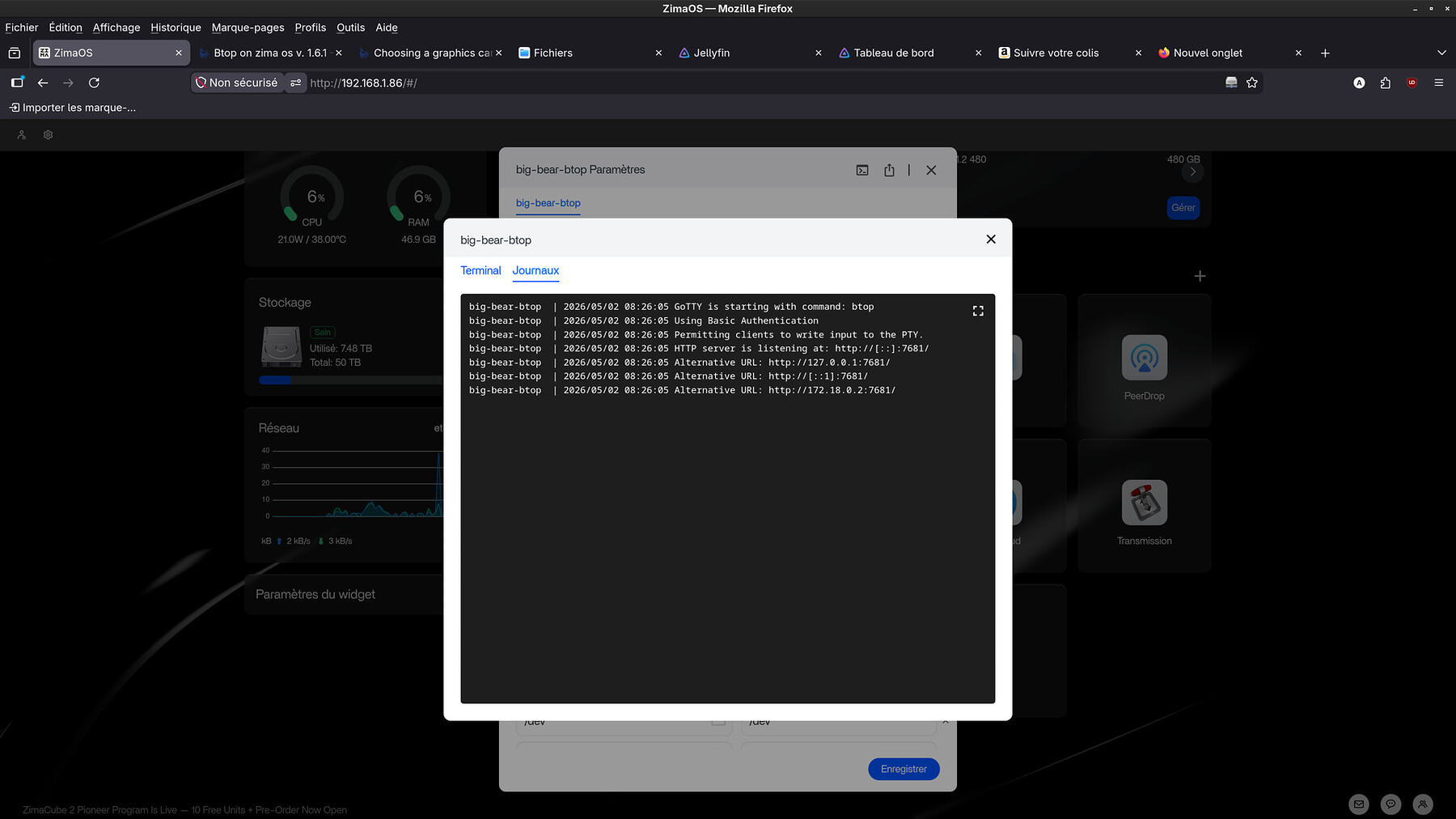
Task: Open Firefox View from the tab bar
Action: (15, 53)
